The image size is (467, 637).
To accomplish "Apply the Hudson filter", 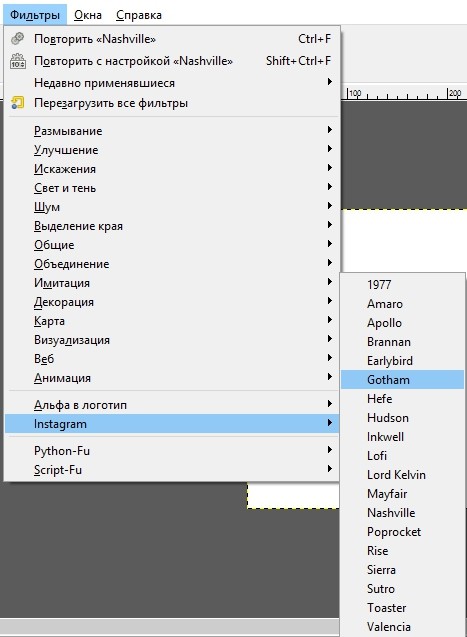I will point(402,418).
